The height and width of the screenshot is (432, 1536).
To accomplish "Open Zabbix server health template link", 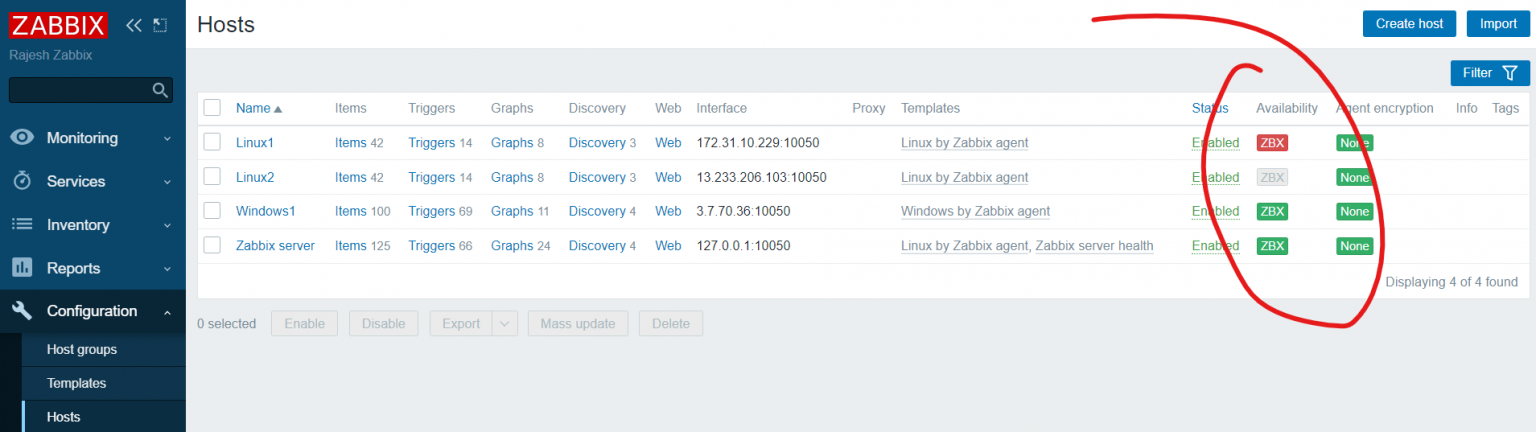I will 1094,246.
